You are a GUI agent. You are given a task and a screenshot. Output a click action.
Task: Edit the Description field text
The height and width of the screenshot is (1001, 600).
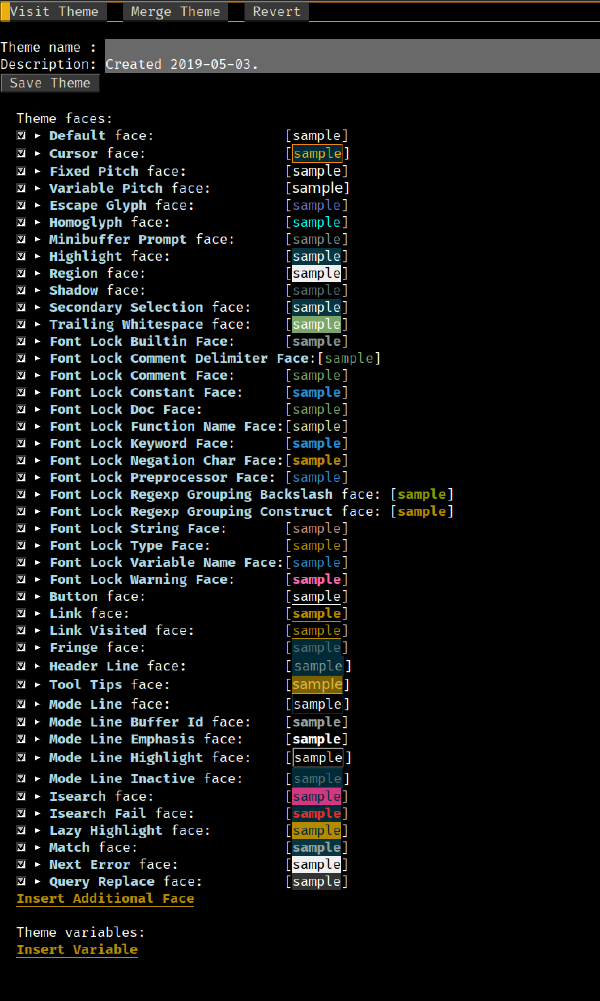pos(352,64)
